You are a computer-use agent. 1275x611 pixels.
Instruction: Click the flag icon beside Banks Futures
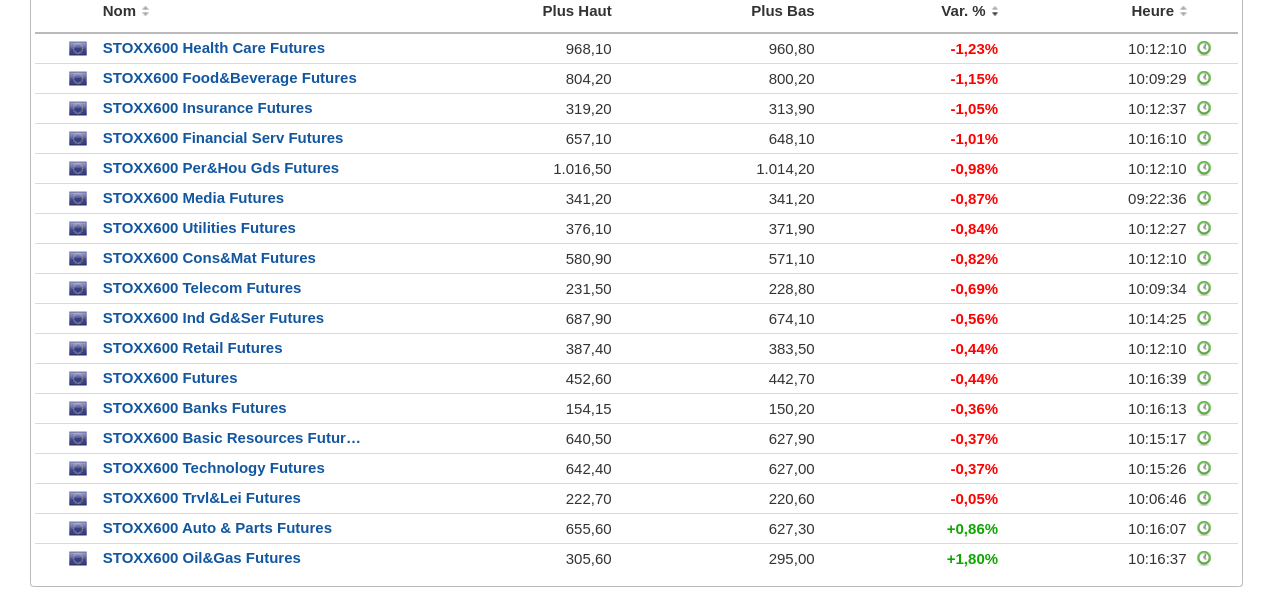78,408
